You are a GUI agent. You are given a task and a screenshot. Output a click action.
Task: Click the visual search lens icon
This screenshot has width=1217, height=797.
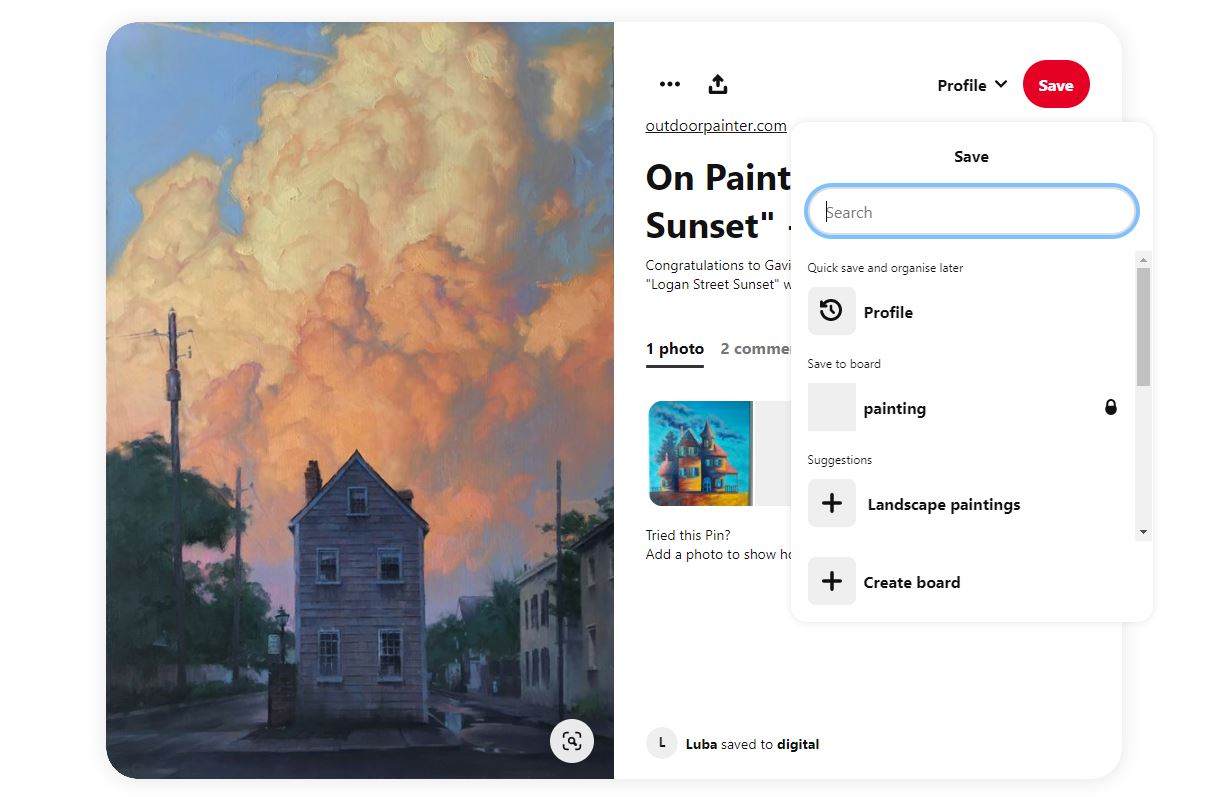(x=572, y=741)
